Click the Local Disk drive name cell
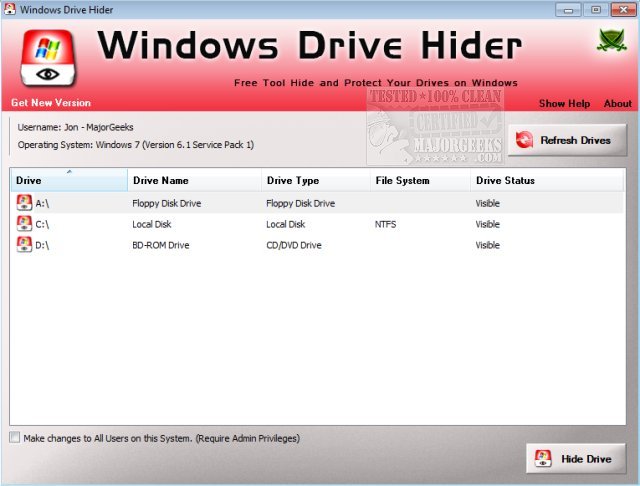This screenshot has width=640, height=486. tap(151, 224)
